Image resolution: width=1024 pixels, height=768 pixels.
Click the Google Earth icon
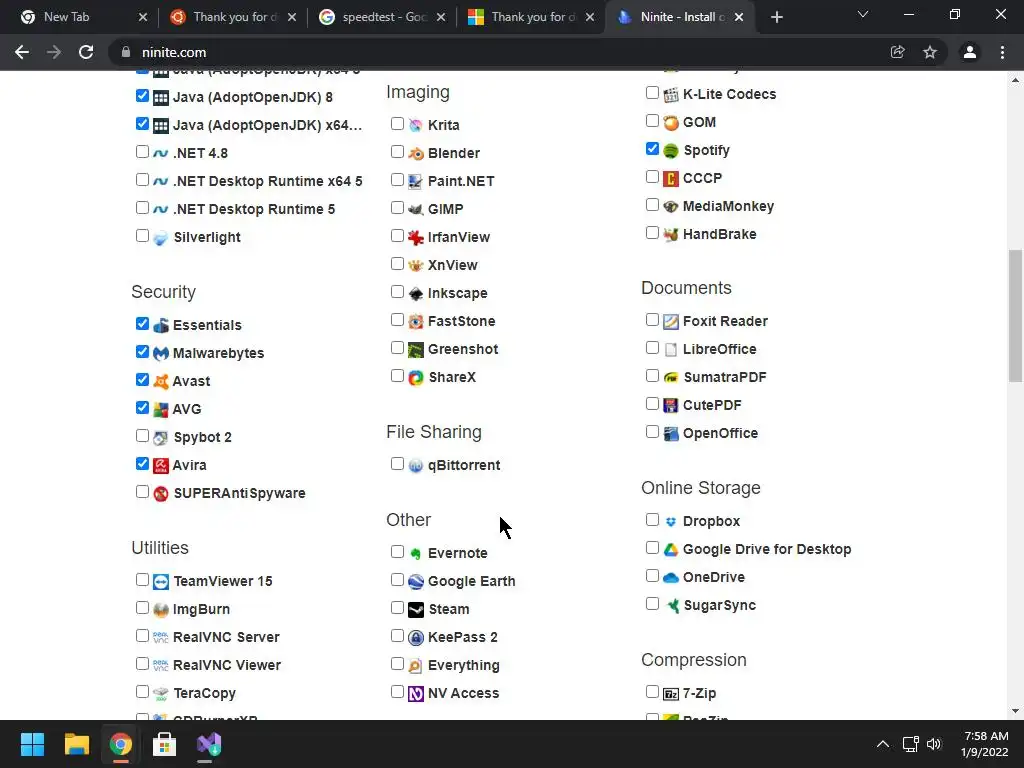click(x=416, y=582)
